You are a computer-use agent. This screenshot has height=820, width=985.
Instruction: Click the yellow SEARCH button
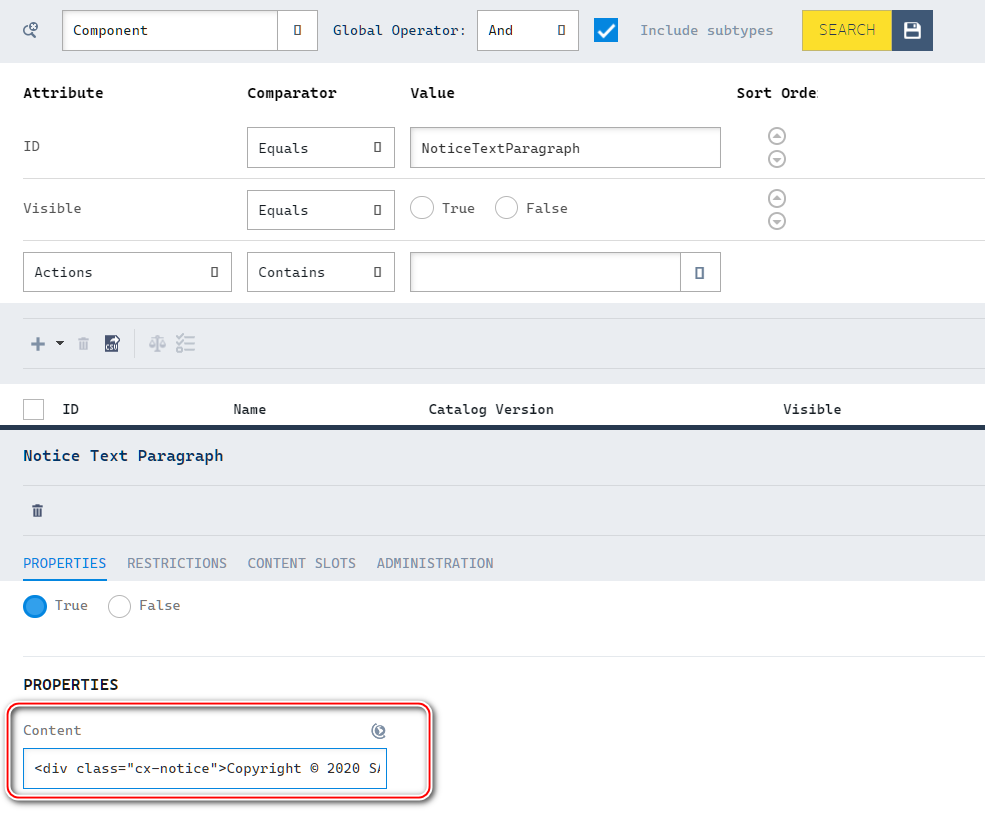(845, 30)
